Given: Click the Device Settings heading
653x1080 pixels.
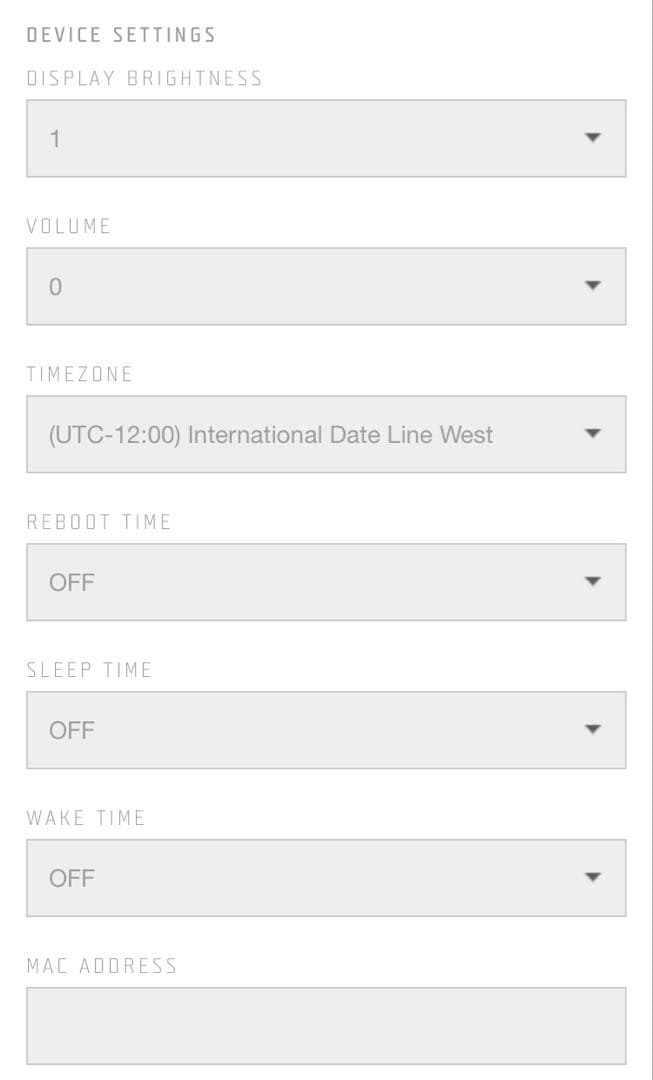Looking at the screenshot, I should point(121,35).
